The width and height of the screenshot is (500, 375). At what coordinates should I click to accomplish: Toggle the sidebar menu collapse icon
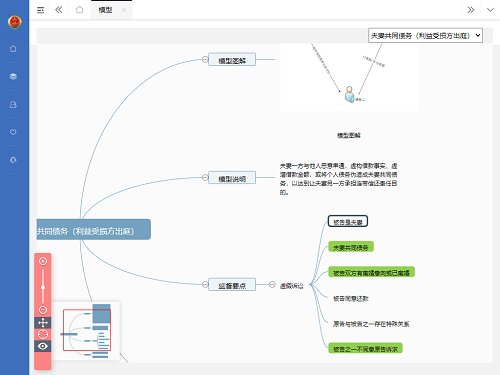(x=40, y=10)
